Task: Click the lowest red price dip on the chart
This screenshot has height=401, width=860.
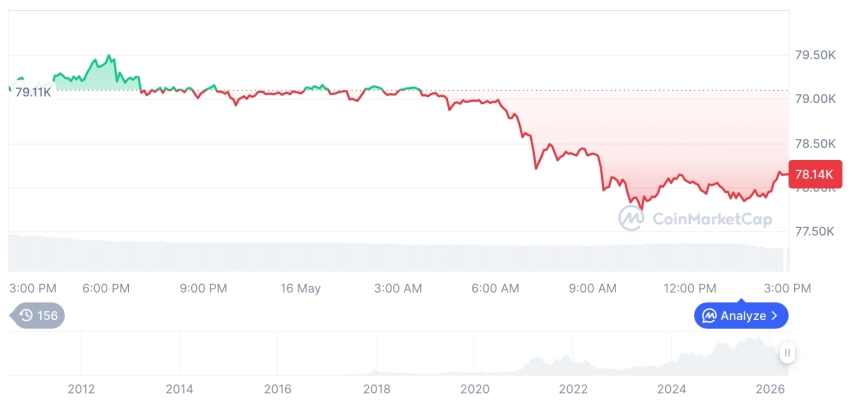Action: (x=642, y=208)
